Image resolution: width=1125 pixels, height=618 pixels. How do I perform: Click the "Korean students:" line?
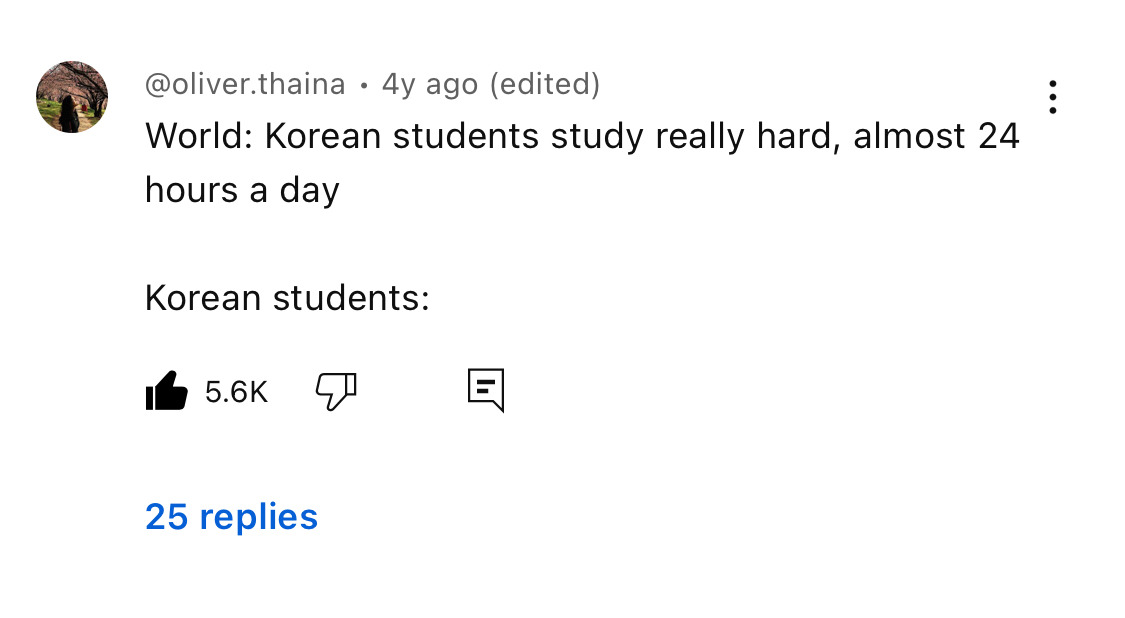coord(287,298)
